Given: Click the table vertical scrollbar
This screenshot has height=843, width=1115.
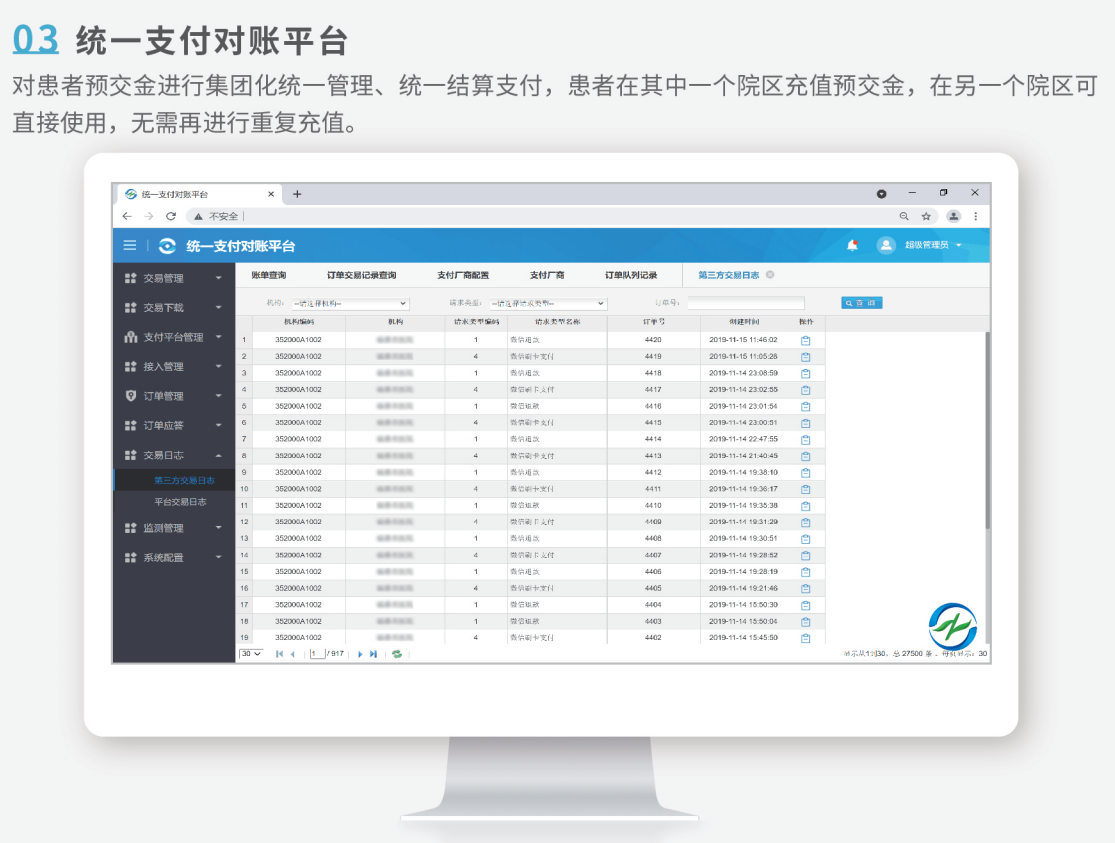Looking at the screenshot, I should tap(987, 430).
